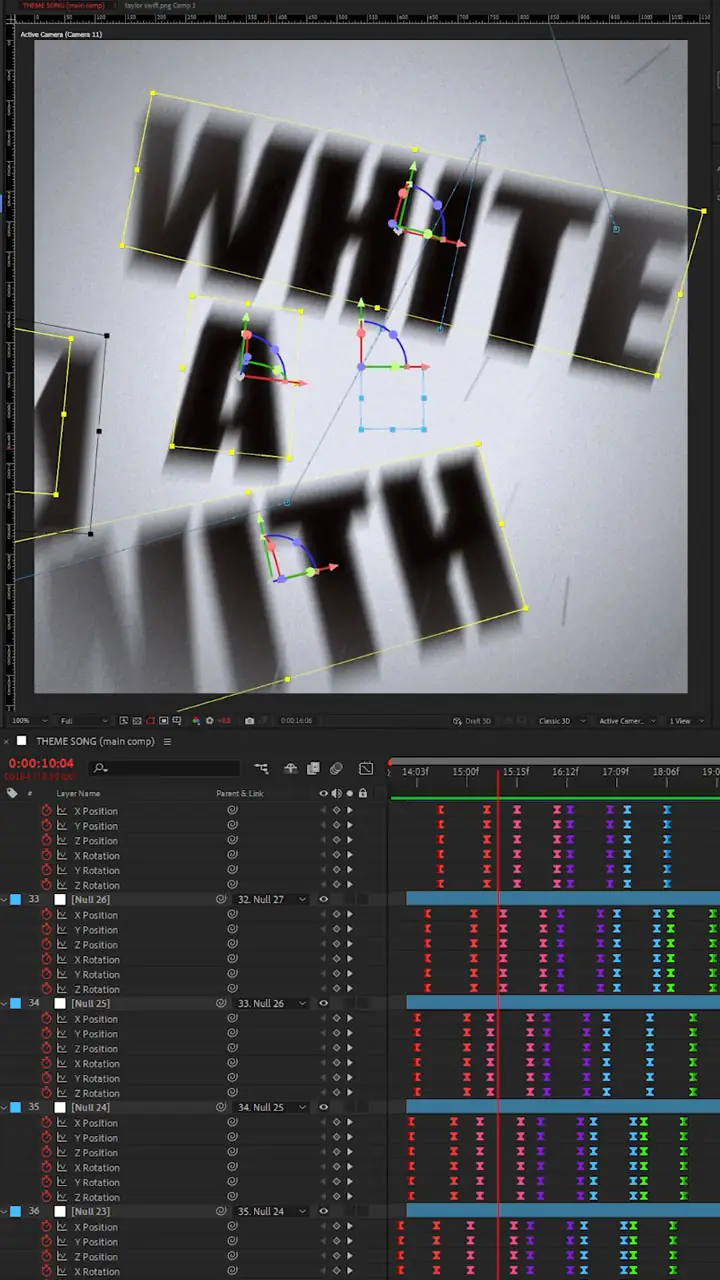Image resolution: width=720 pixels, height=1280 pixels.
Task: Hide Null 25 layer with eye toggle
Action: 323,1004
